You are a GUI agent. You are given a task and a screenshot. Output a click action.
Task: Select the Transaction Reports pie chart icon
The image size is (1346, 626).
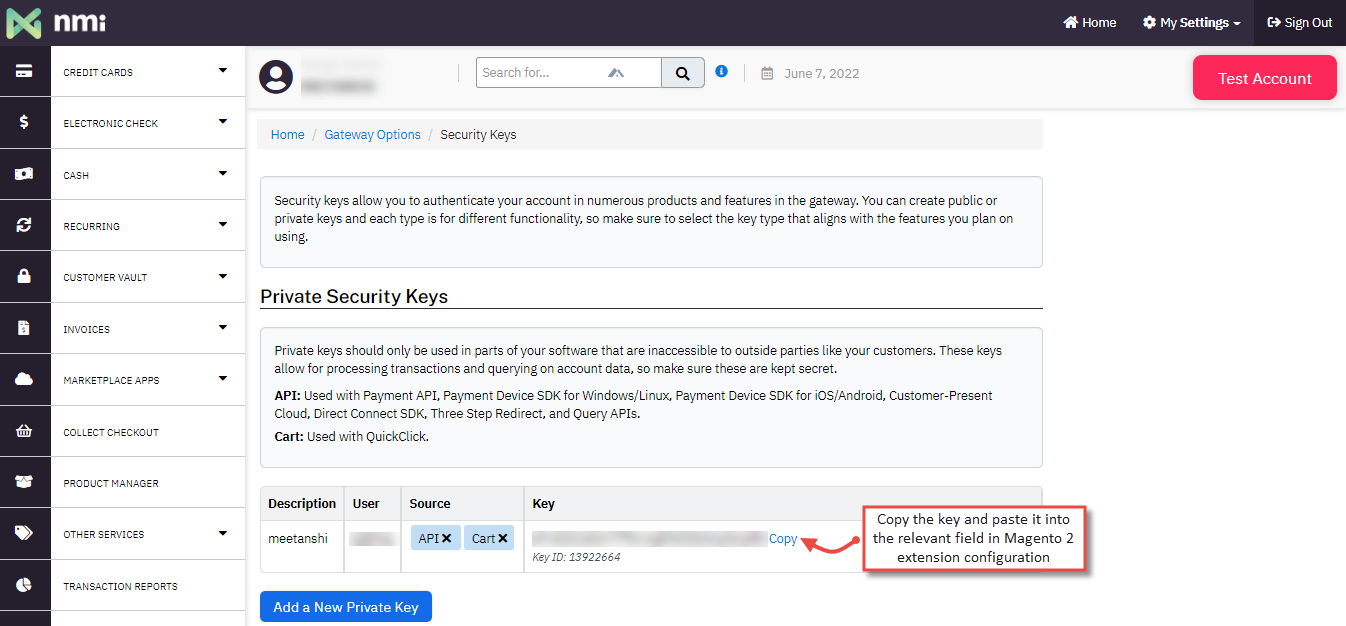[x=25, y=585]
